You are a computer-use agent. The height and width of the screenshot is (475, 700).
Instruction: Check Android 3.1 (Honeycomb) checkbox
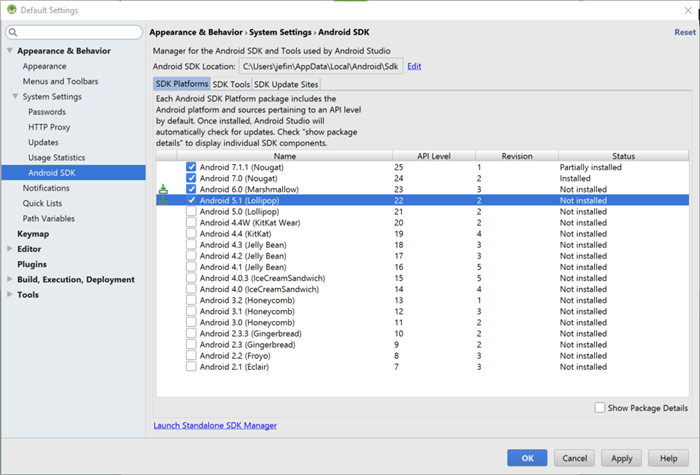click(x=191, y=311)
